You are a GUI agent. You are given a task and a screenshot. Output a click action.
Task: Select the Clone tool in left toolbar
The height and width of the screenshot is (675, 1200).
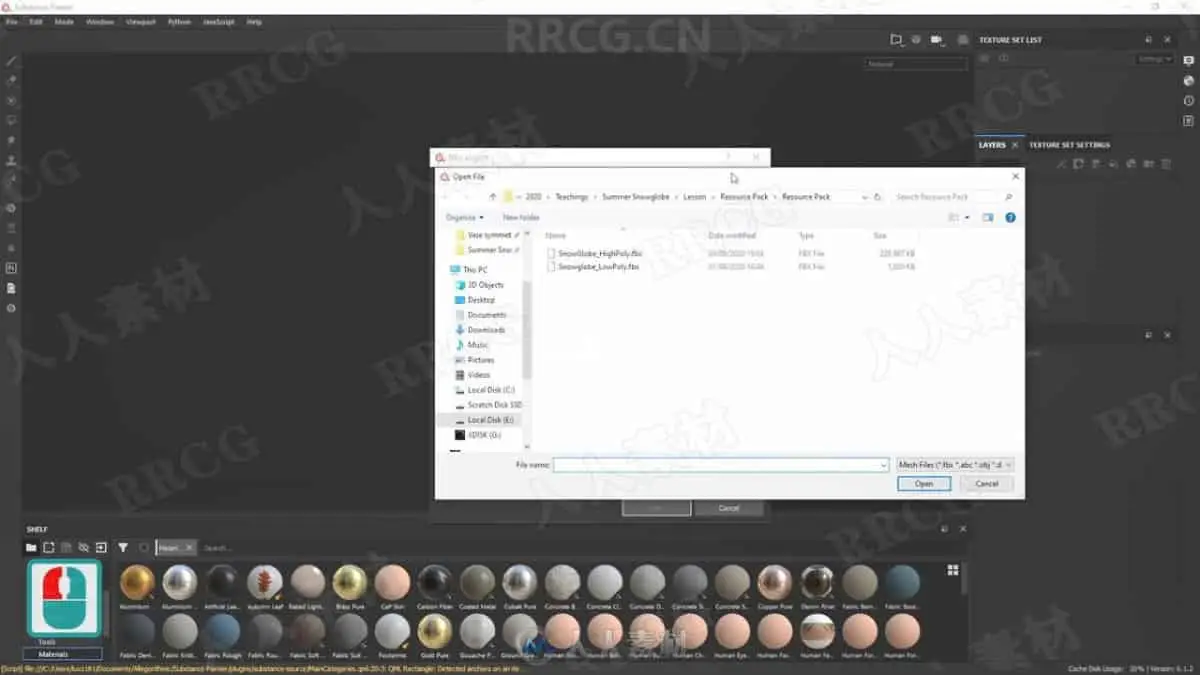(x=12, y=160)
